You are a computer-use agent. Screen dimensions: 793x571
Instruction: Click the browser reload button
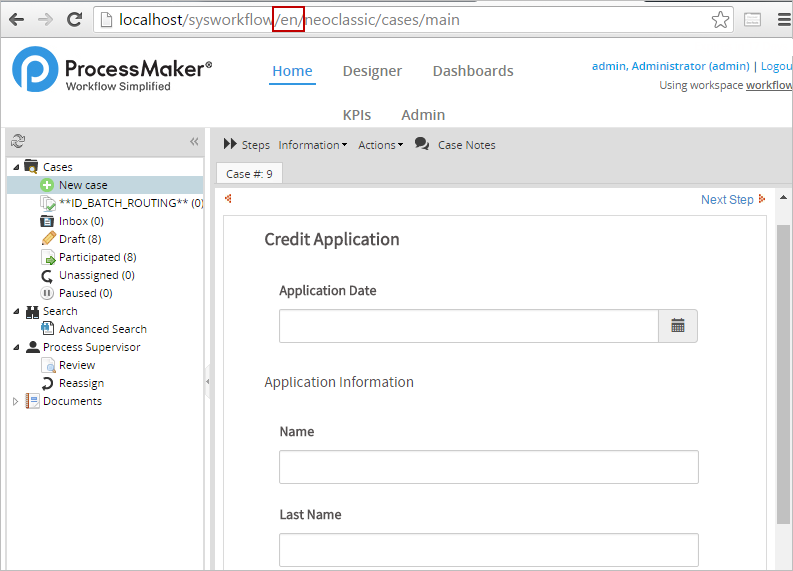pyautogui.click(x=74, y=19)
